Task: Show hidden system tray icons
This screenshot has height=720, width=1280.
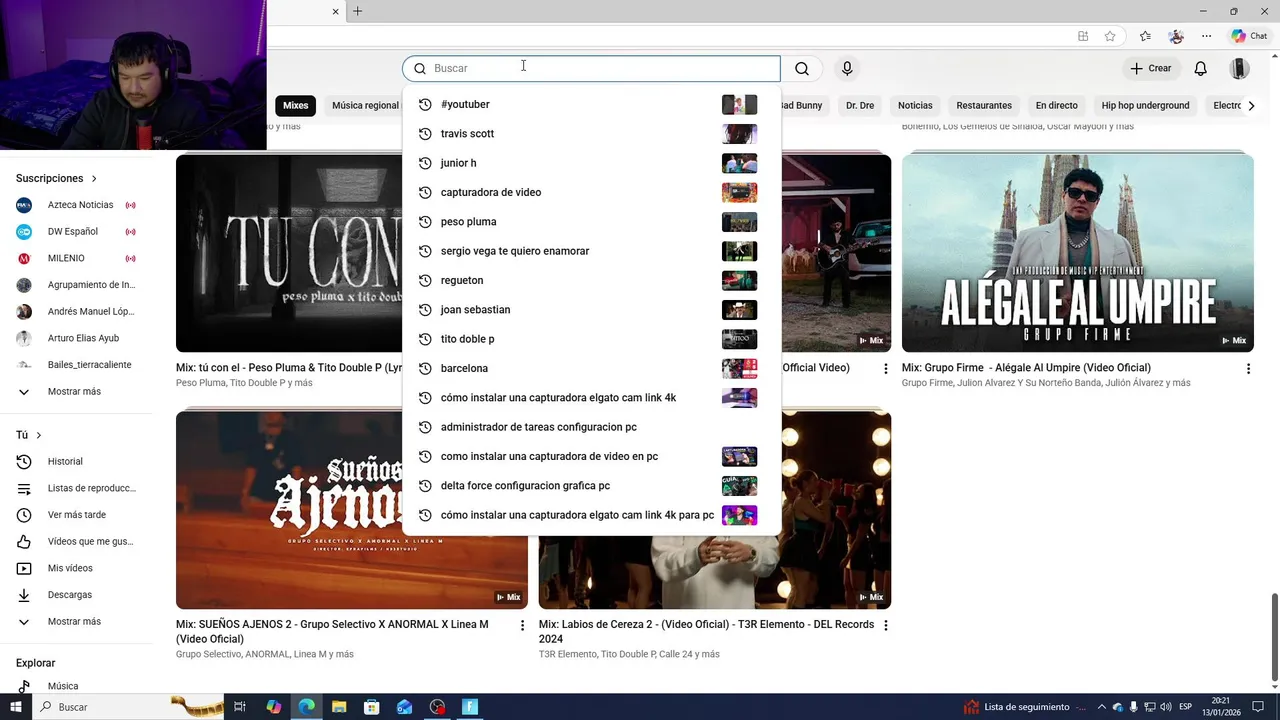Action: 1101,707
